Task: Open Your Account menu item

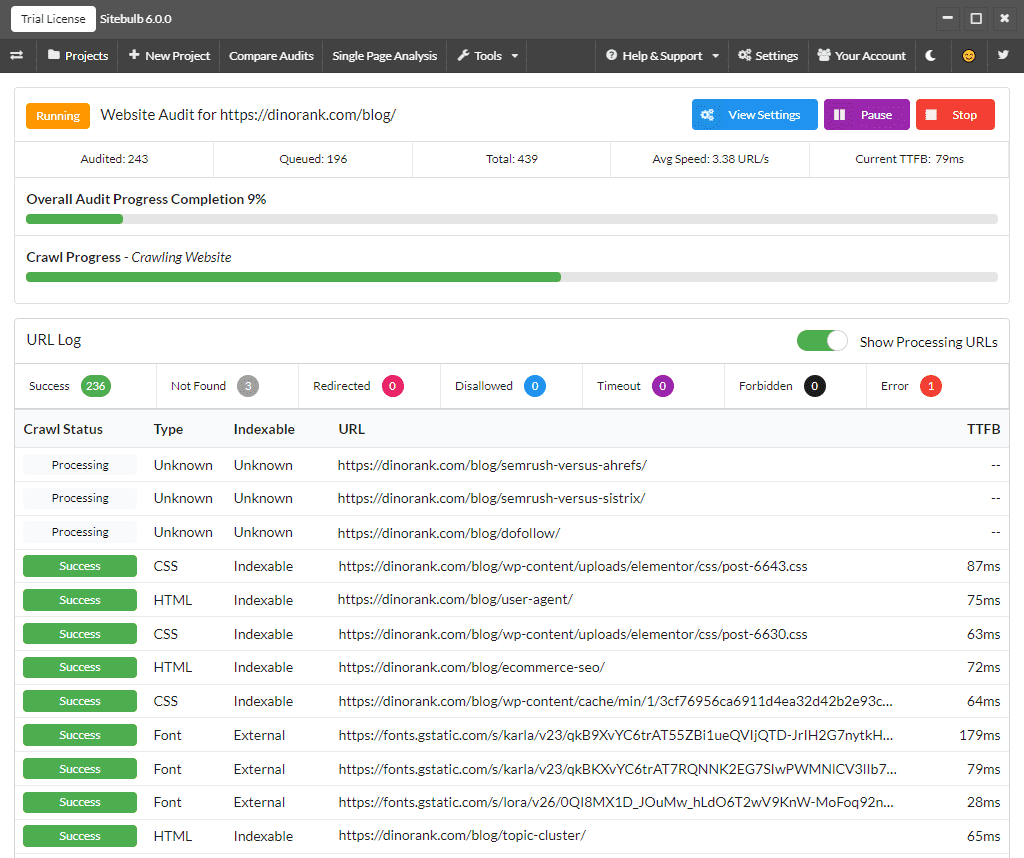Action: pyautogui.click(x=861, y=56)
